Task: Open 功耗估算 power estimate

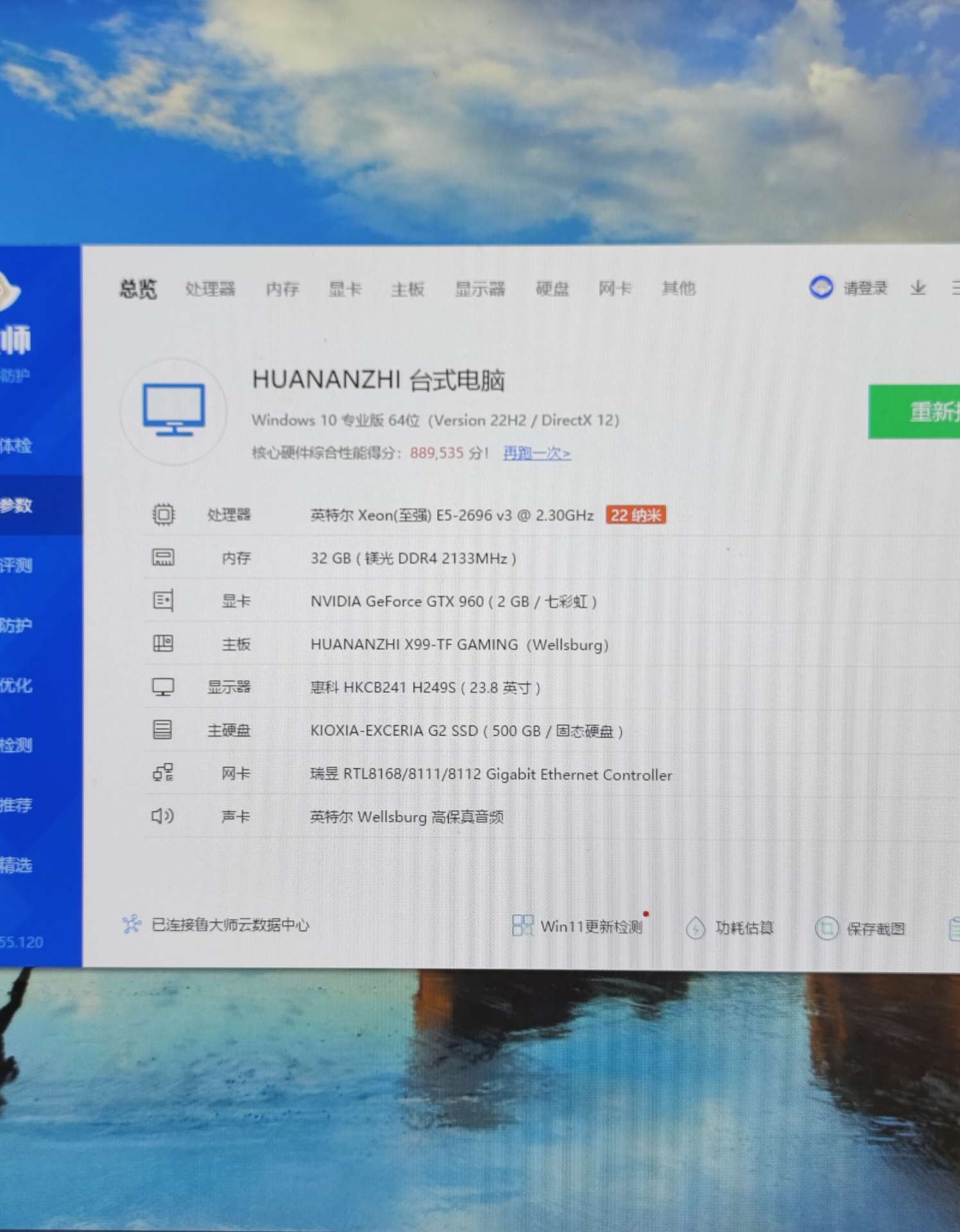Action: [x=744, y=928]
